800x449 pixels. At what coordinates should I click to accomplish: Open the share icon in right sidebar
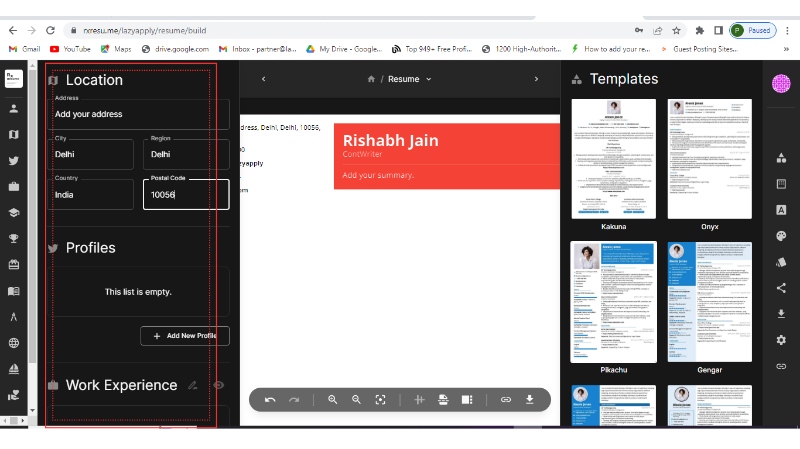(x=781, y=288)
